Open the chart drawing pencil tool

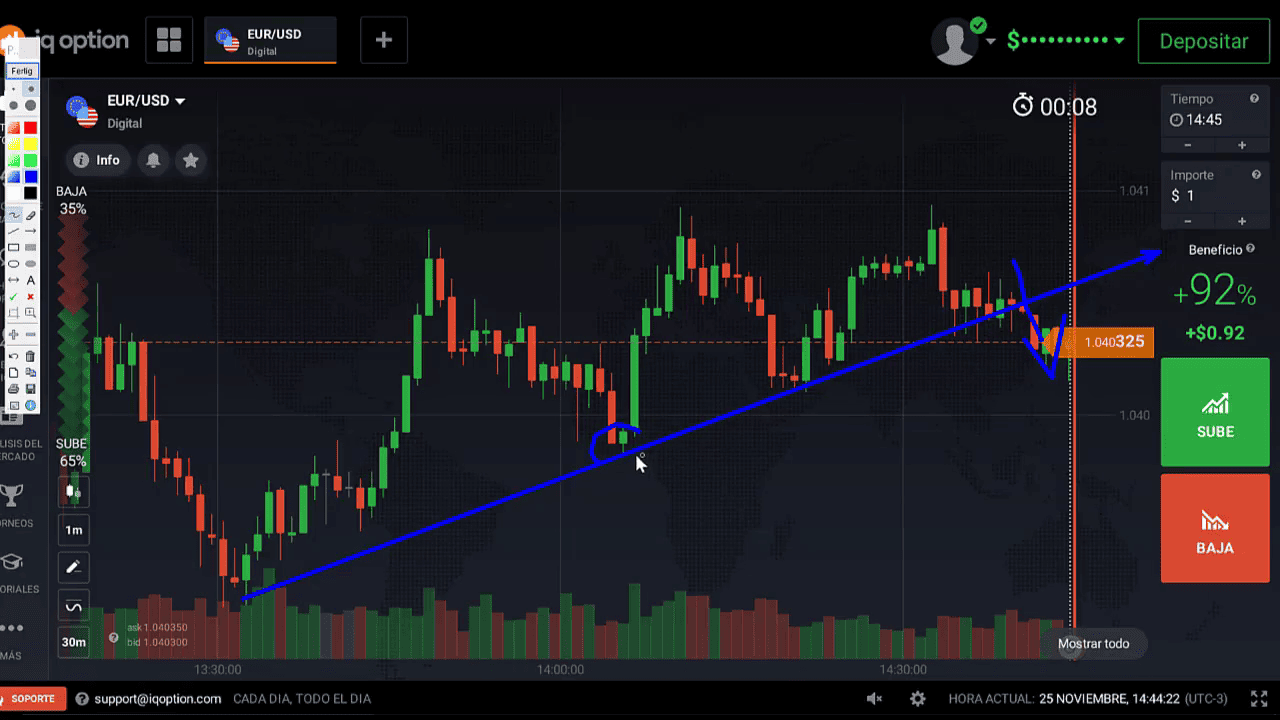(x=73, y=567)
